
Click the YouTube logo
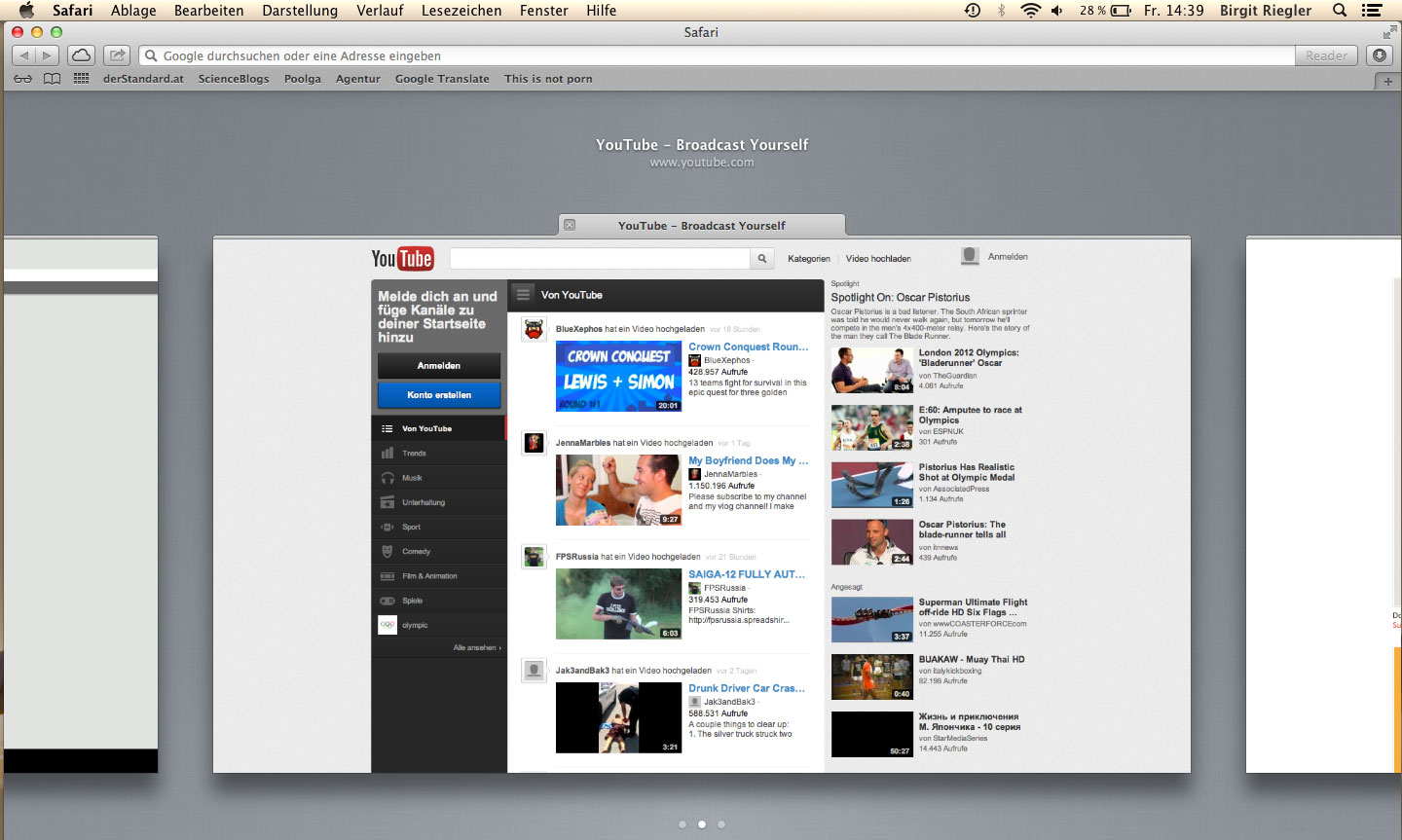click(x=402, y=258)
